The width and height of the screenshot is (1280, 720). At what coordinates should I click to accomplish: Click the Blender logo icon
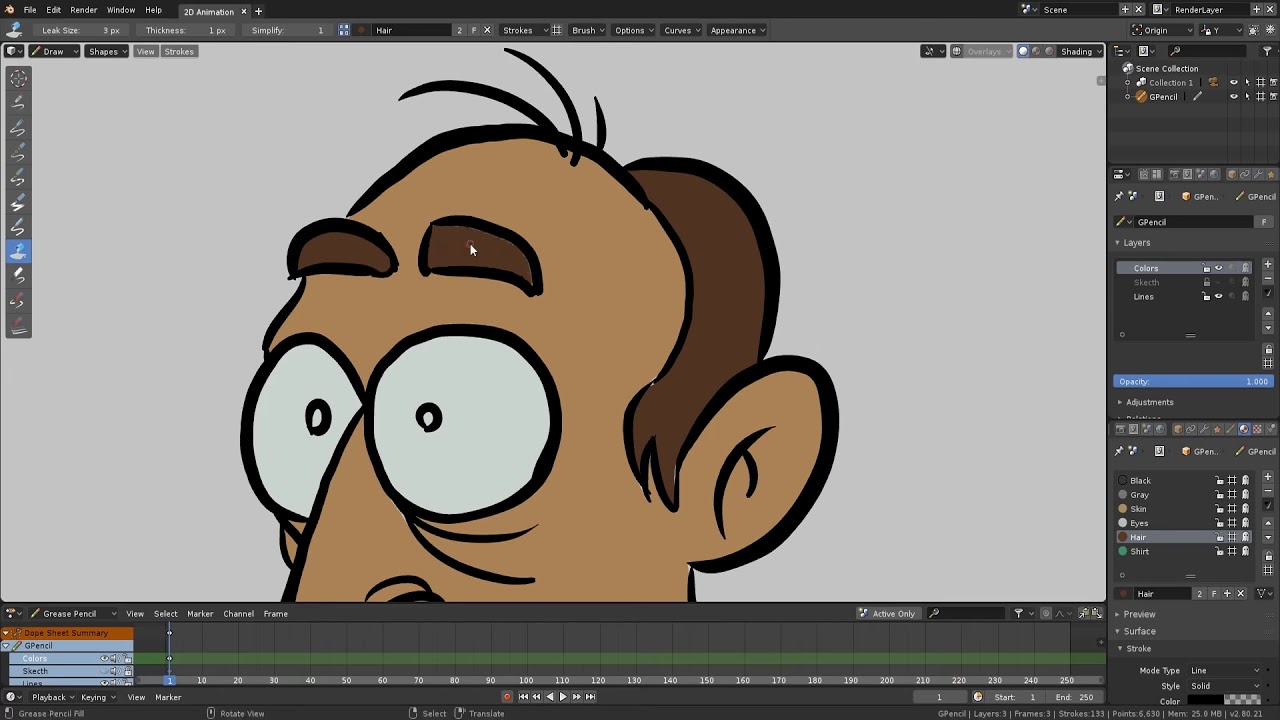click(10, 10)
